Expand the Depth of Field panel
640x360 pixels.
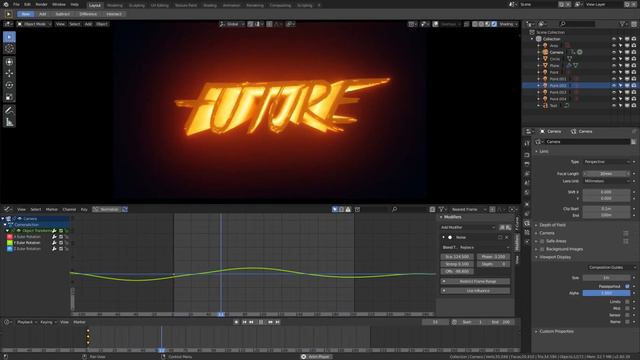[552, 225]
